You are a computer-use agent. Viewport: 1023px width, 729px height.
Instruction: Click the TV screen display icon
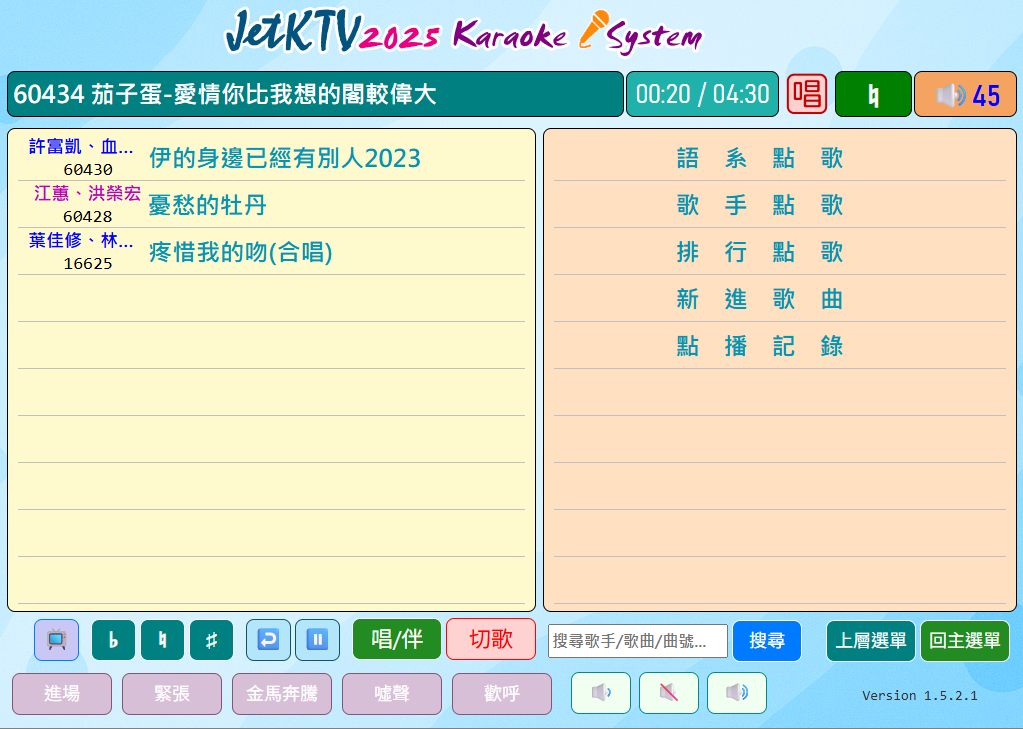[x=57, y=640]
